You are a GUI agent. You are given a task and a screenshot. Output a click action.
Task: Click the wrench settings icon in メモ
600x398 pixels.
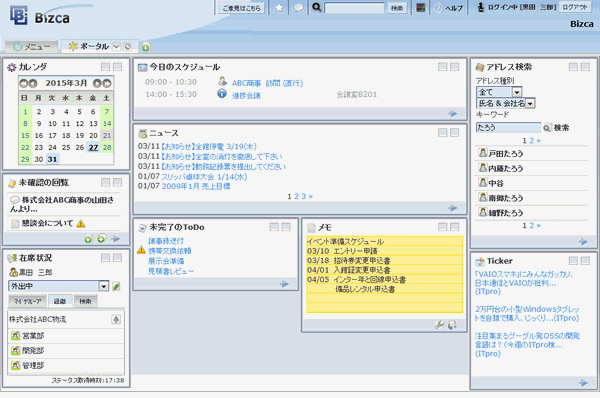pos(439,325)
